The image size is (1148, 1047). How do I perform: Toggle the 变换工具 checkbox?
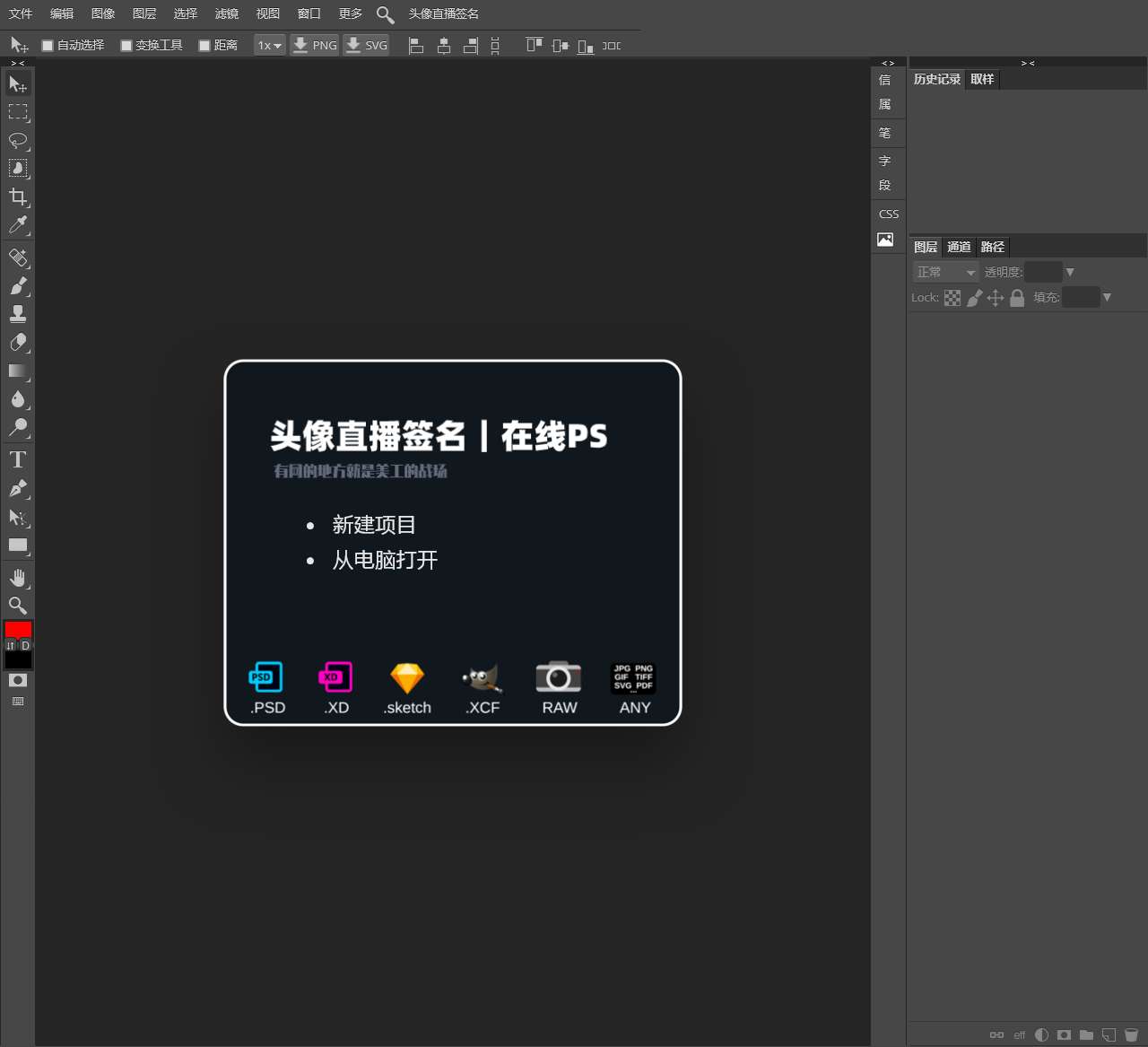pyautogui.click(x=126, y=46)
